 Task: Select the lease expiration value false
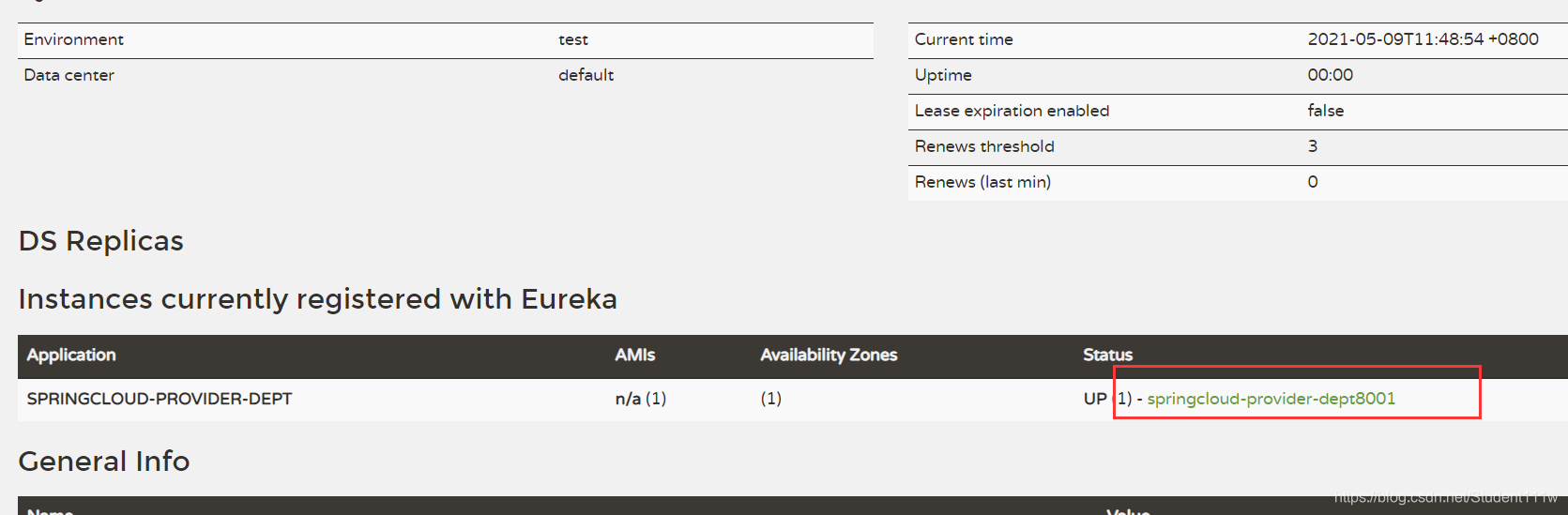(x=1326, y=111)
